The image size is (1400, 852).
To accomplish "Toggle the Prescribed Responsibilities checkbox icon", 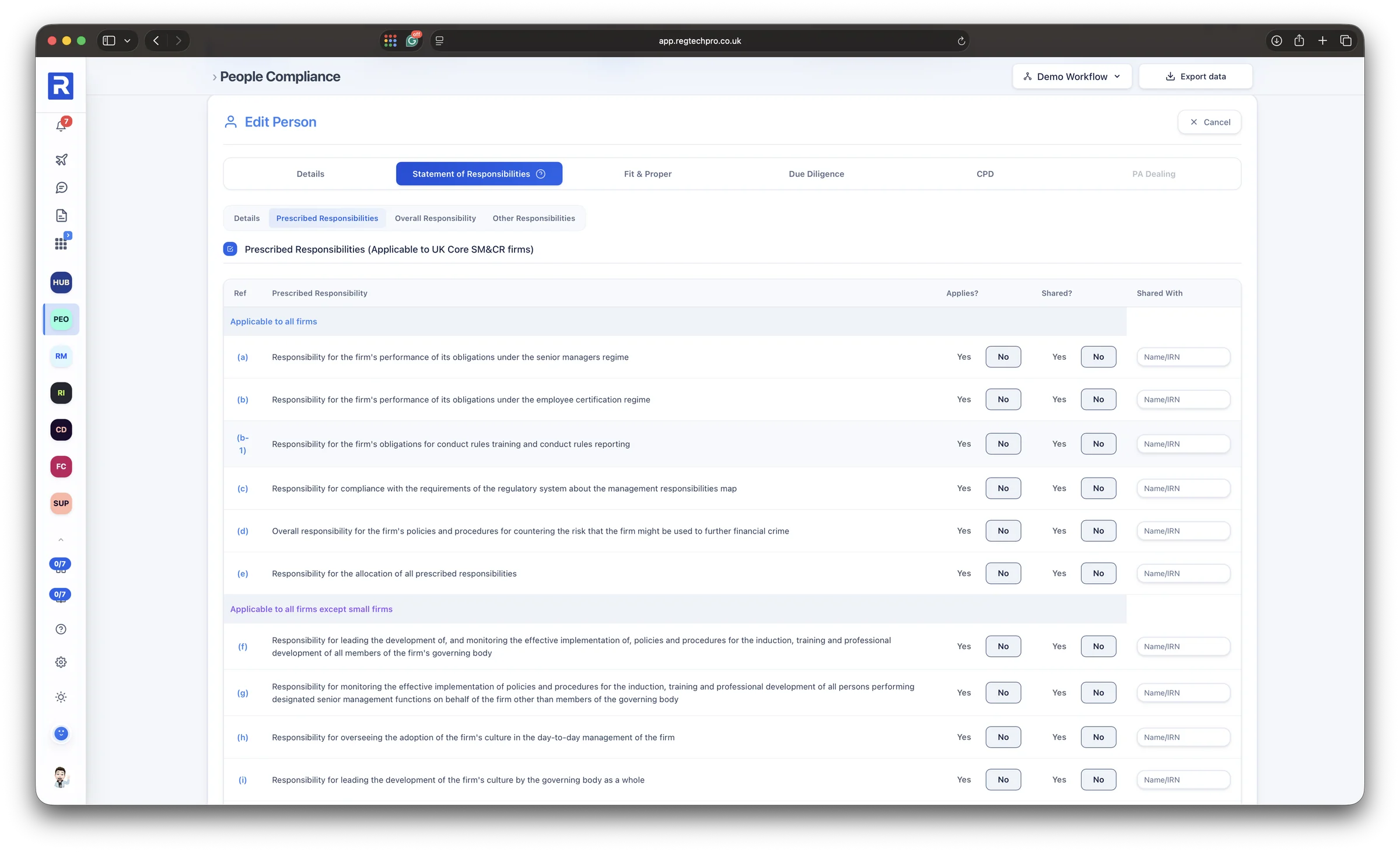I will coord(230,250).
